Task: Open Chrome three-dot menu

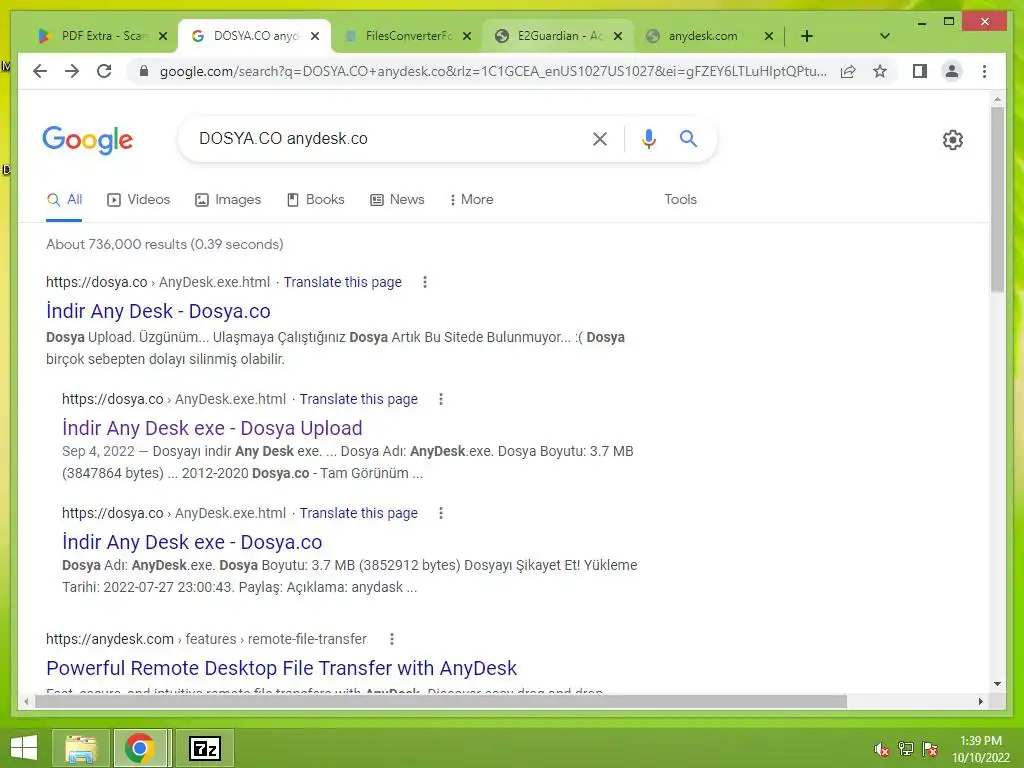Action: (984, 71)
